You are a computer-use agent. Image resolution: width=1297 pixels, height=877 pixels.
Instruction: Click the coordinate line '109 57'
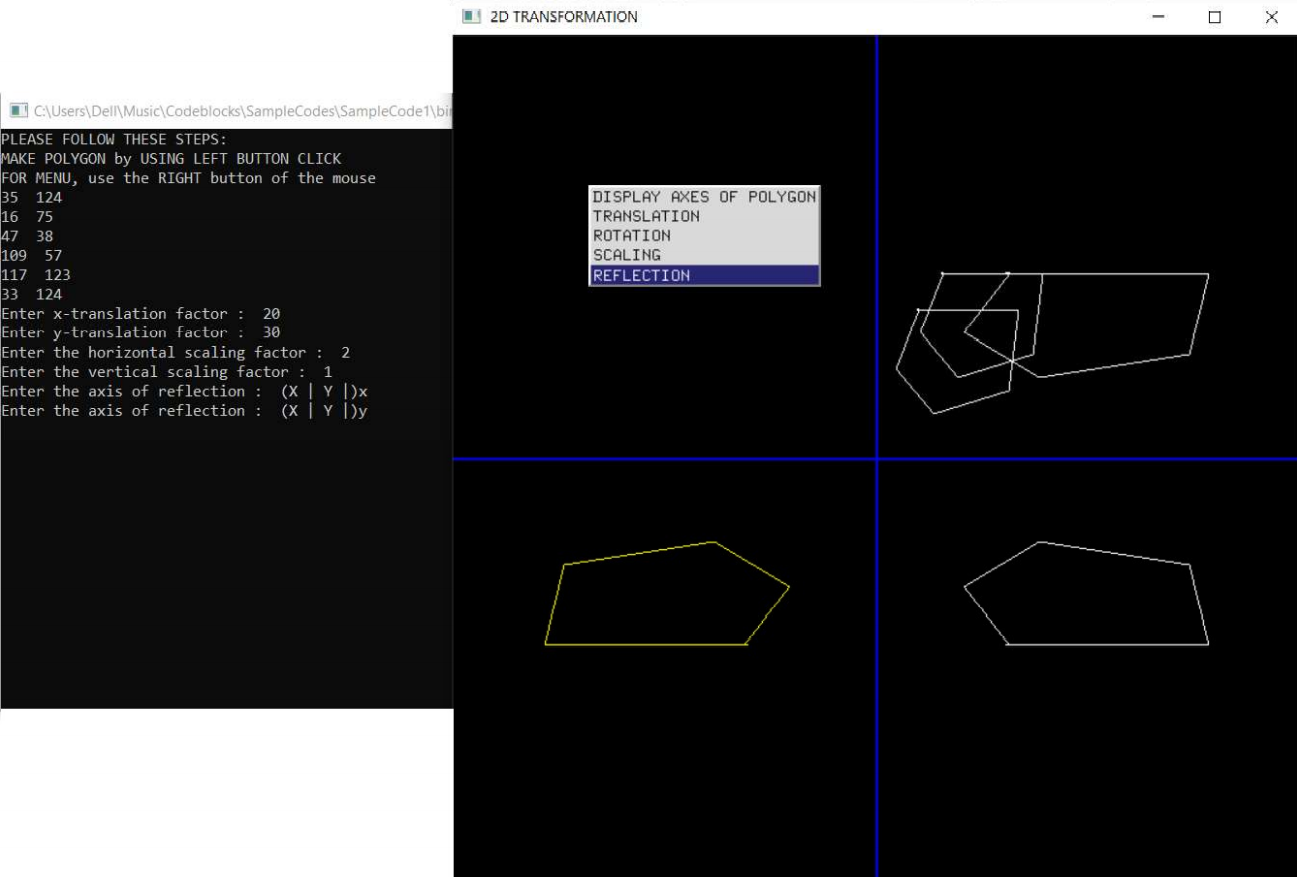click(32, 255)
